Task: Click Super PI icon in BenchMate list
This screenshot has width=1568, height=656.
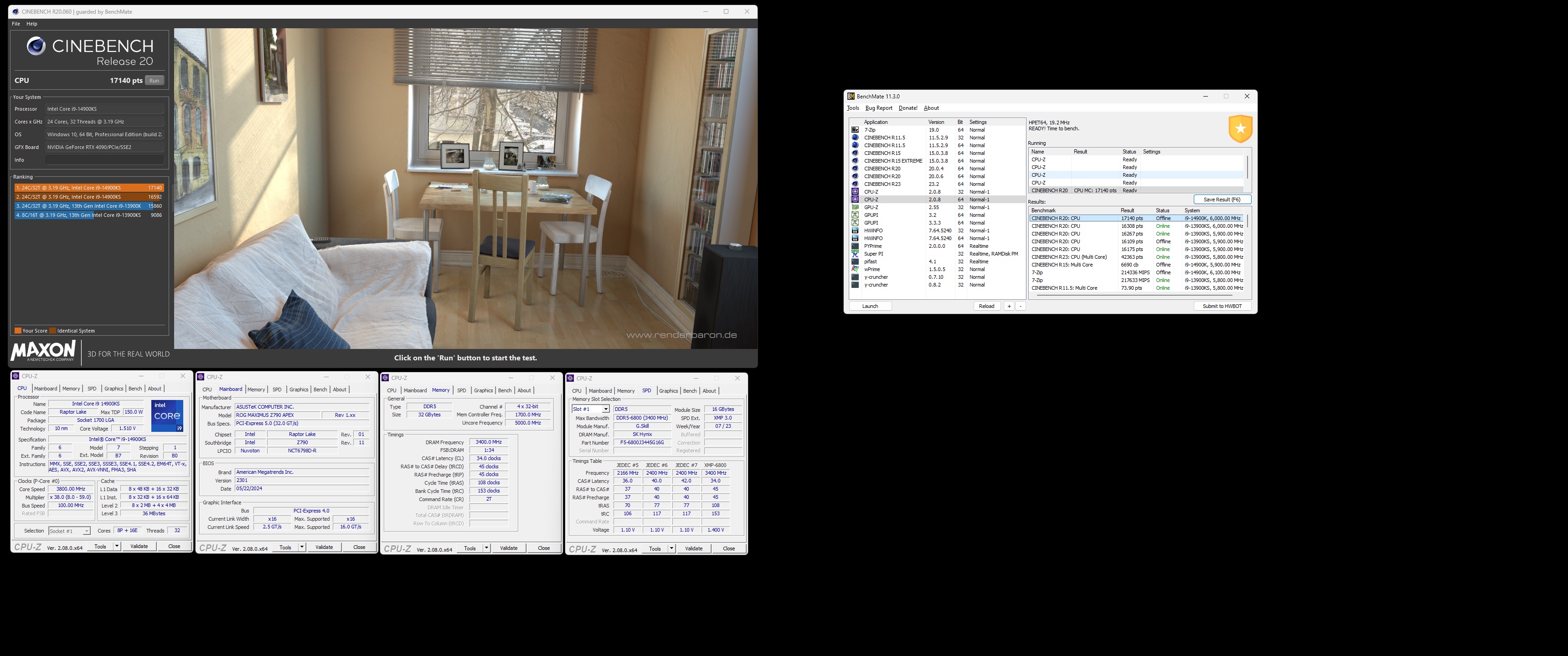Action: point(855,254)
